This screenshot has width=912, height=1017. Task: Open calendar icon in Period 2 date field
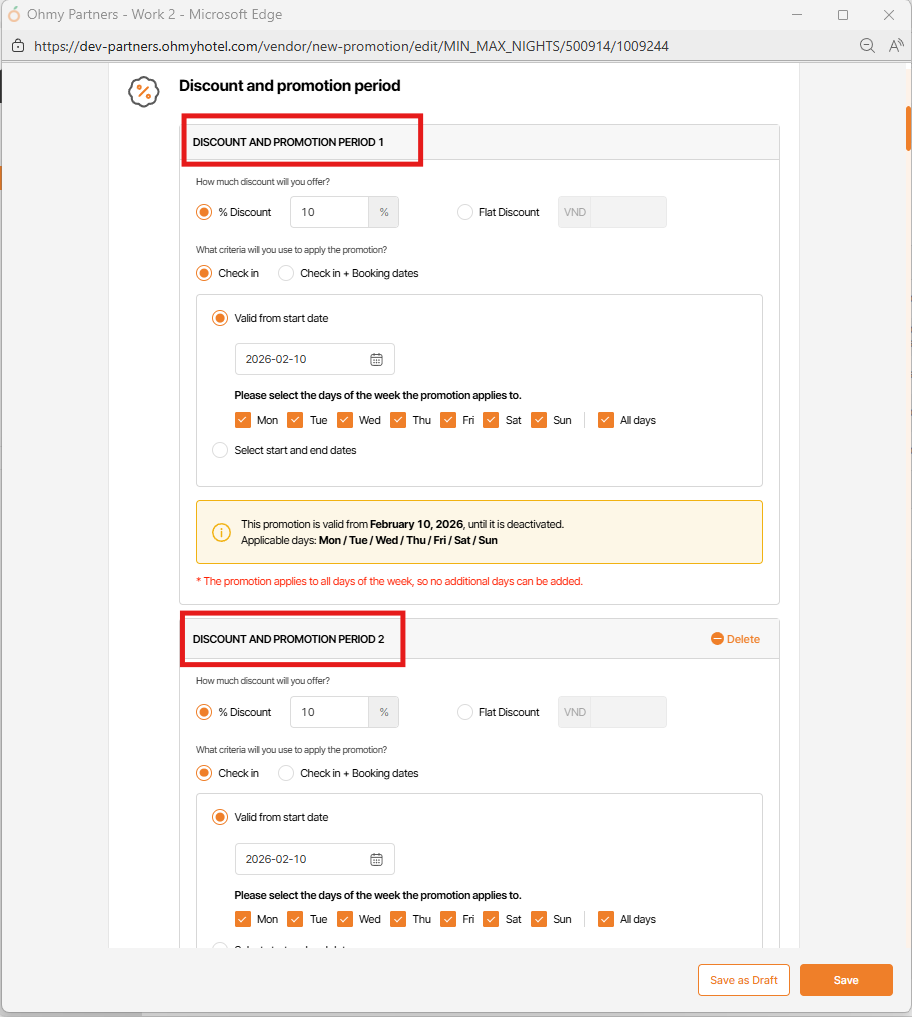pyautogui.click(x=376, y=859)
